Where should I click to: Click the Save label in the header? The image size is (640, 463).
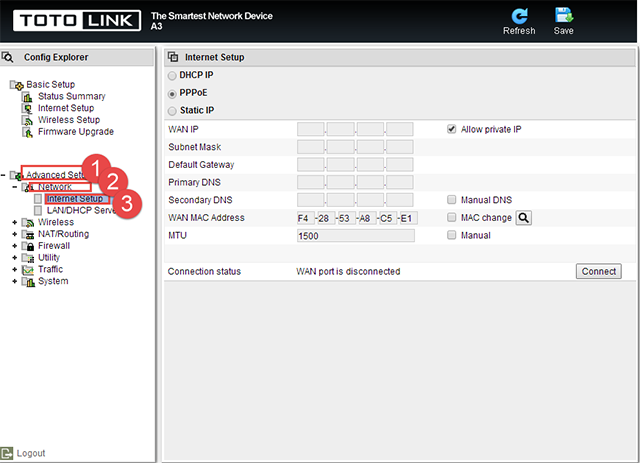point(564,31)
